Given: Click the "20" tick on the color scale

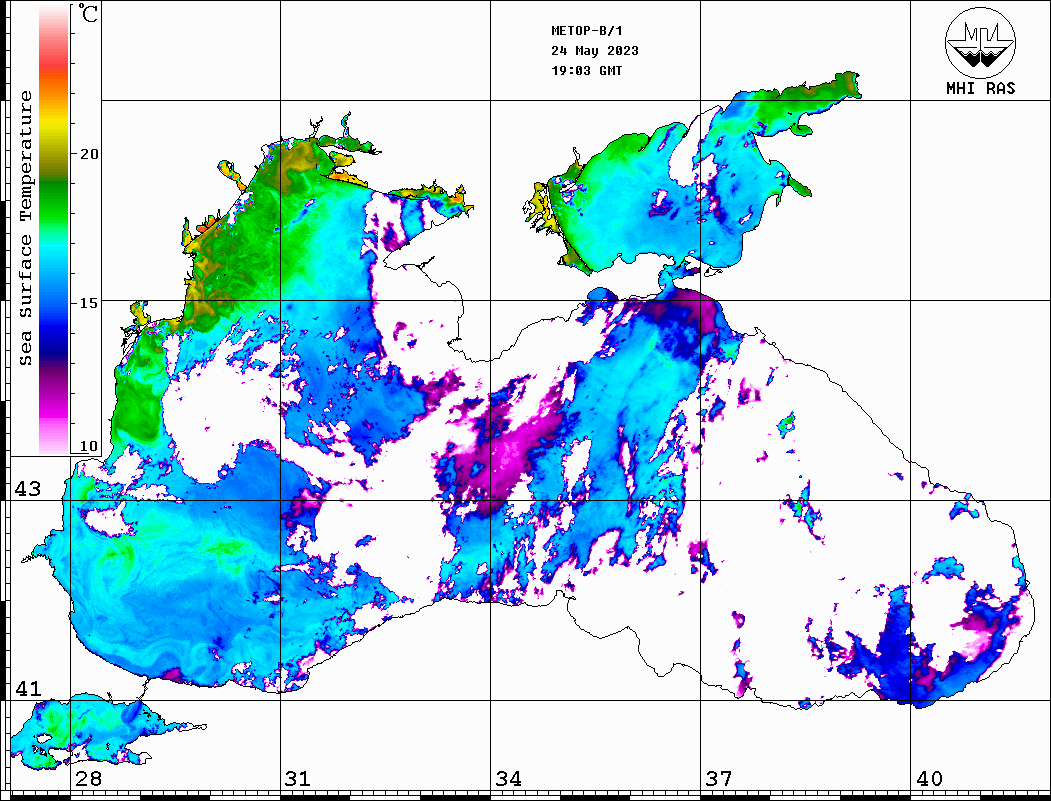Looking at the screenshot, I should click(x=89, y=154).
